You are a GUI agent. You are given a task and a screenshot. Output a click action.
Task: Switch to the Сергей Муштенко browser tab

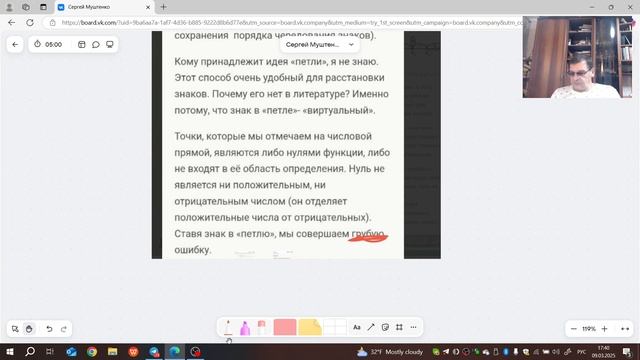pyautogui.click(x=105, y=7)
